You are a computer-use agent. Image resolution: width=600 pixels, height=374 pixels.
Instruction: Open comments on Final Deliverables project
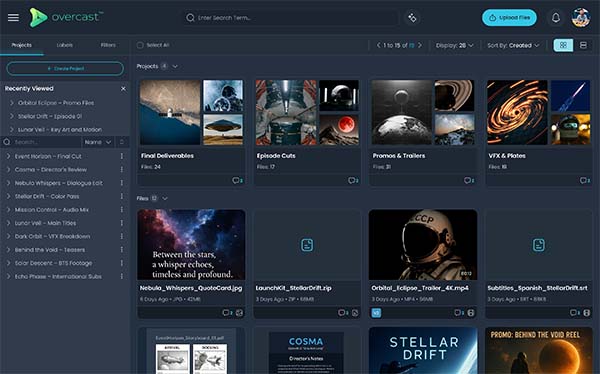coord(237,180)
